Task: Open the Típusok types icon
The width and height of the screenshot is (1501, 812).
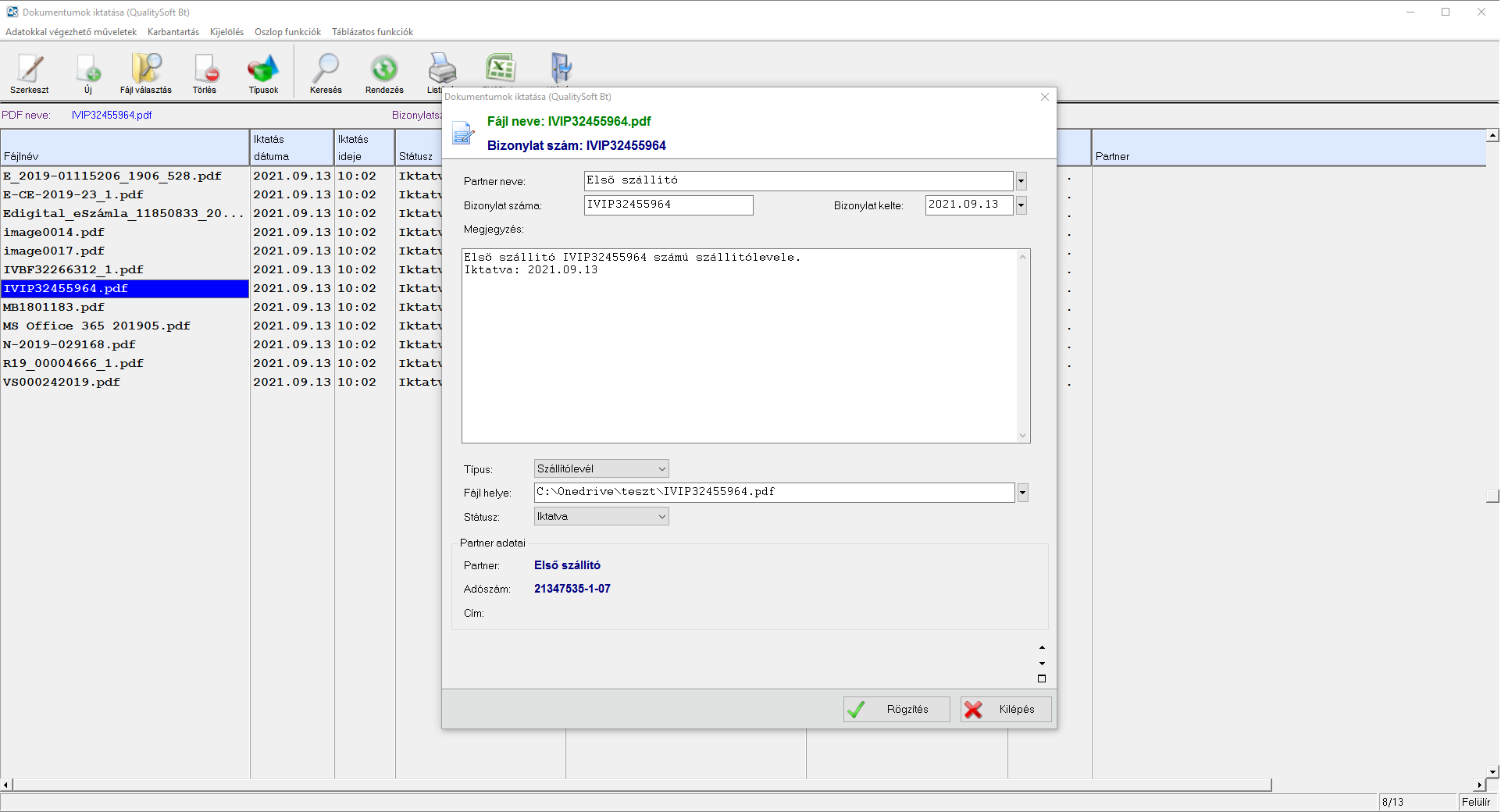Action: coord(263,69)
